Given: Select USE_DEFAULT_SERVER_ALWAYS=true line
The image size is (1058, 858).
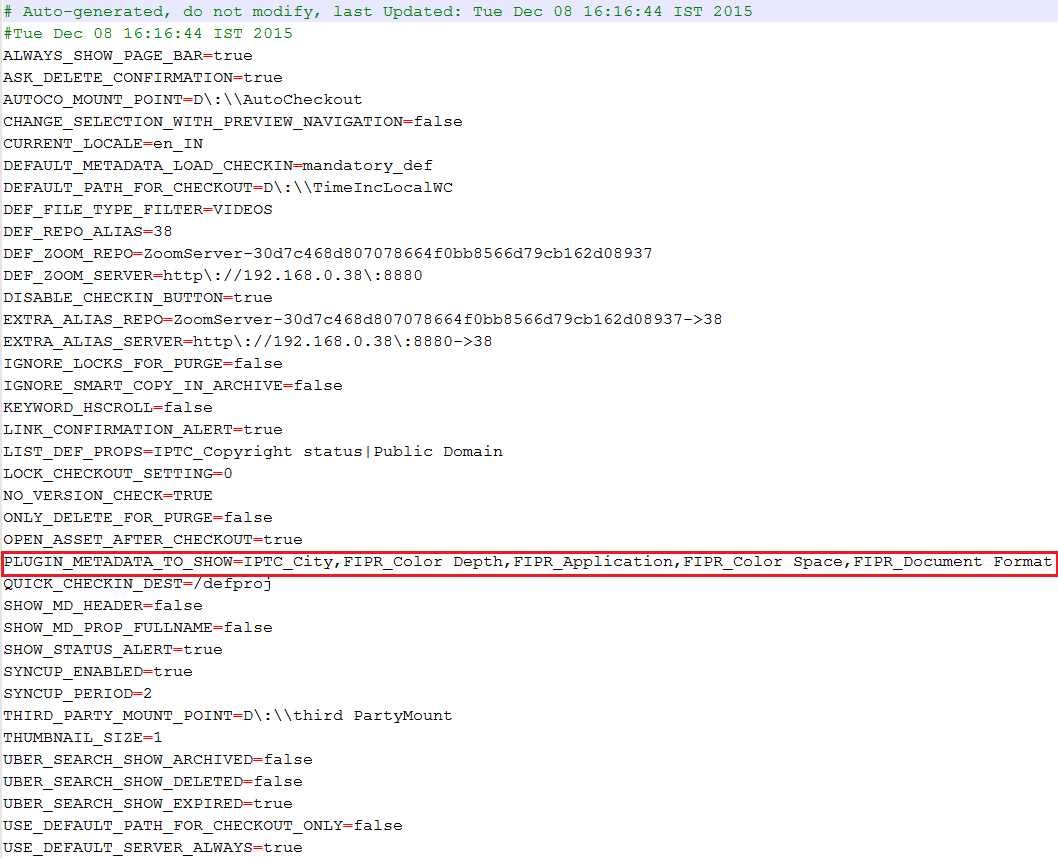Looking at the screenshot, I should (x=152, y=847).
